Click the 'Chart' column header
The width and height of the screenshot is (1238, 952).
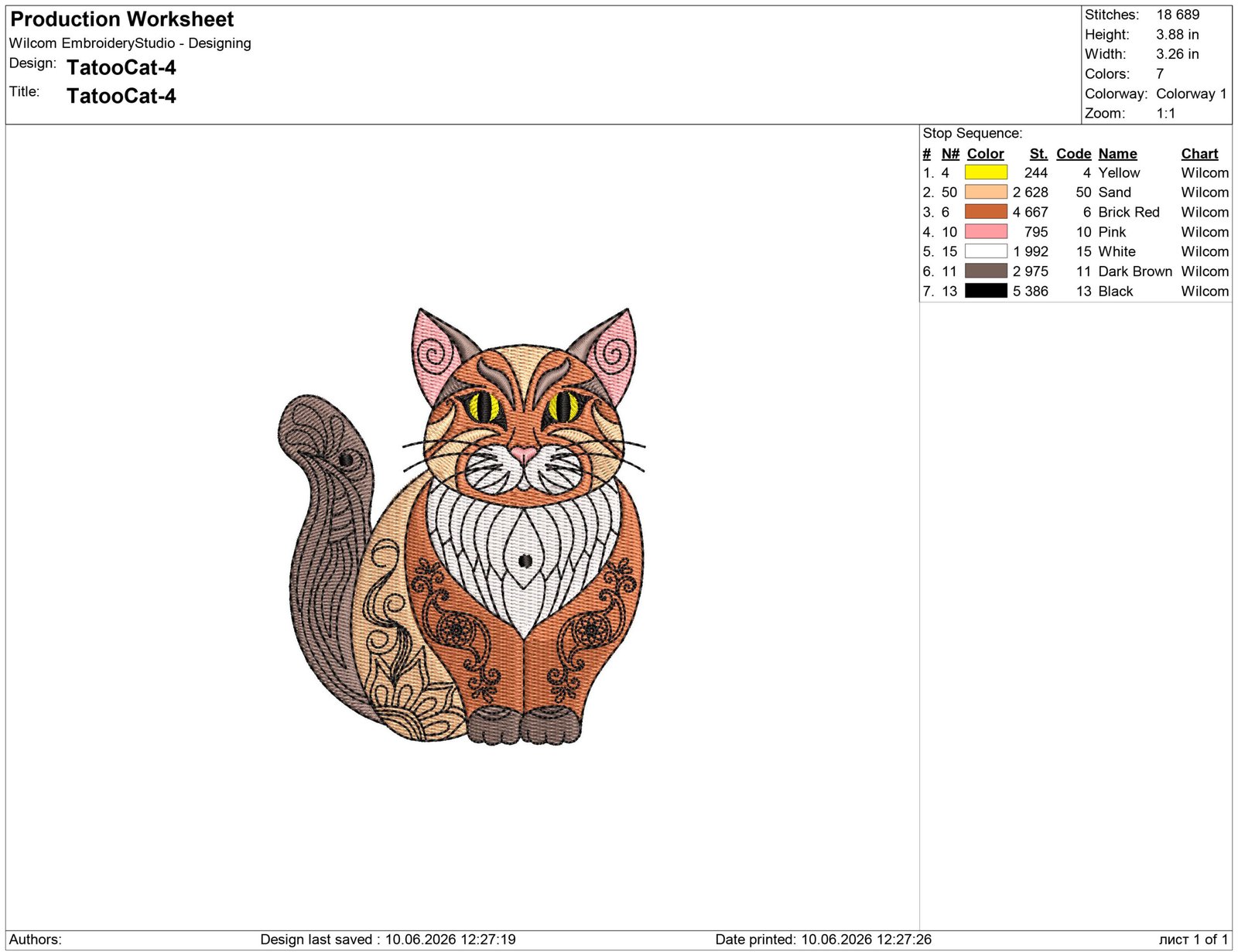[x=1199, y=154]
